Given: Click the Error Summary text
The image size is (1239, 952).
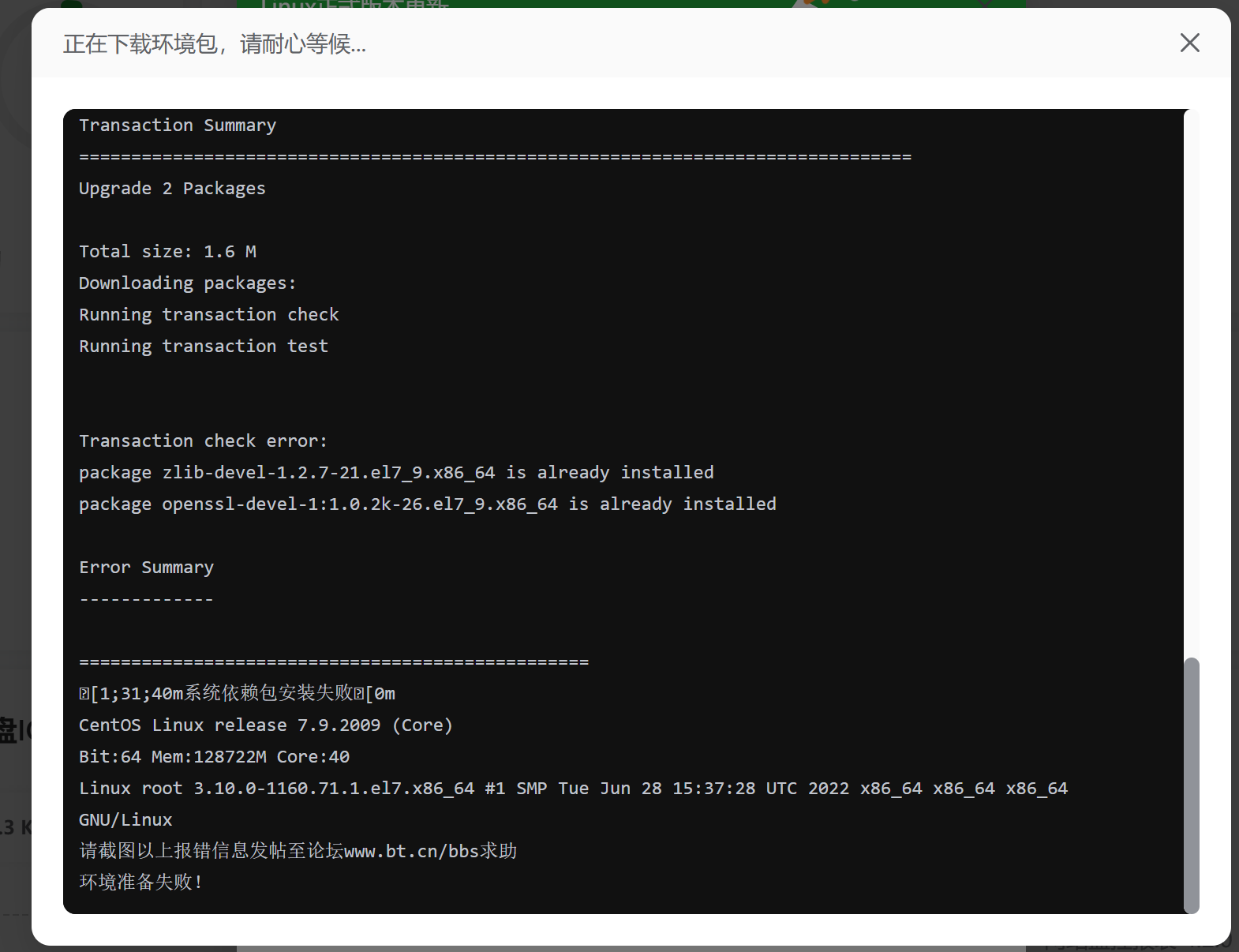Looking at the screenshot, I should 146,567.
